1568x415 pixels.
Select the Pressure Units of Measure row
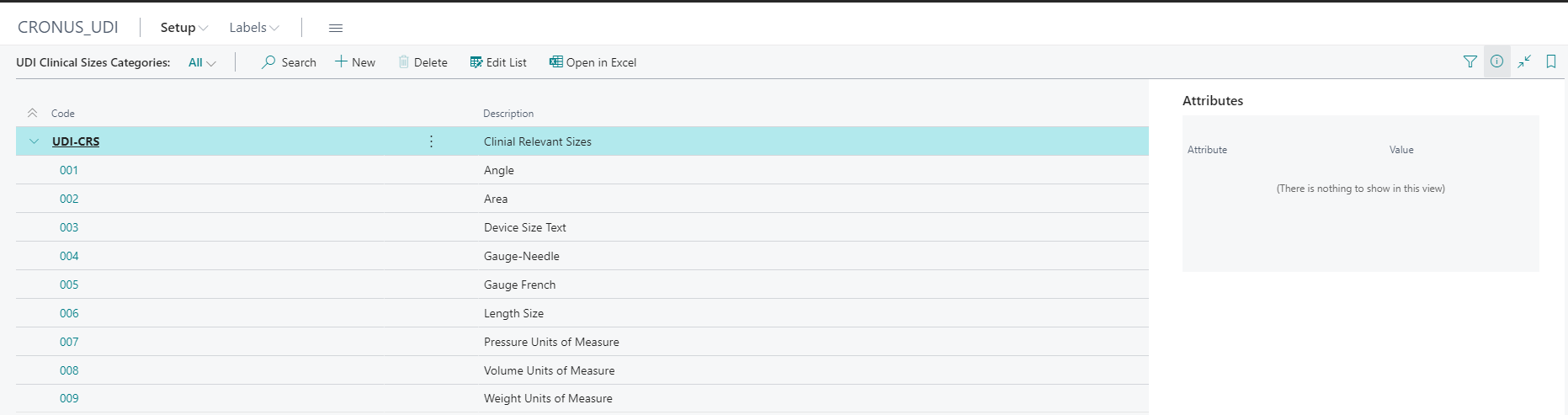pyautogui.click(x=551, y=342)
